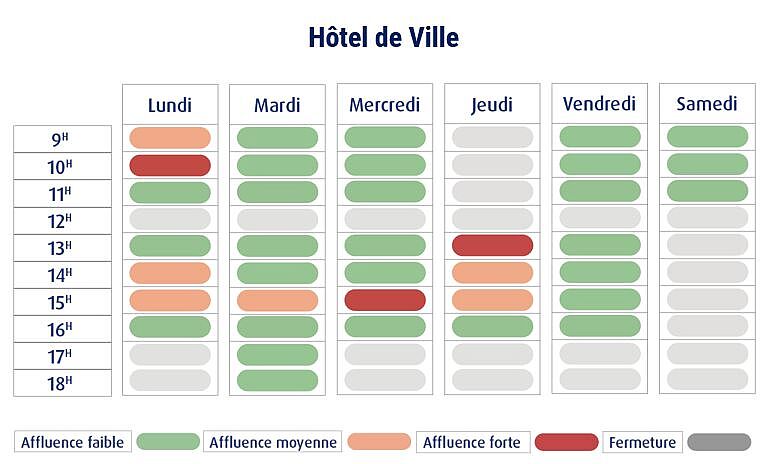Click the red Mercredi 15H slot

pos(385,300)
